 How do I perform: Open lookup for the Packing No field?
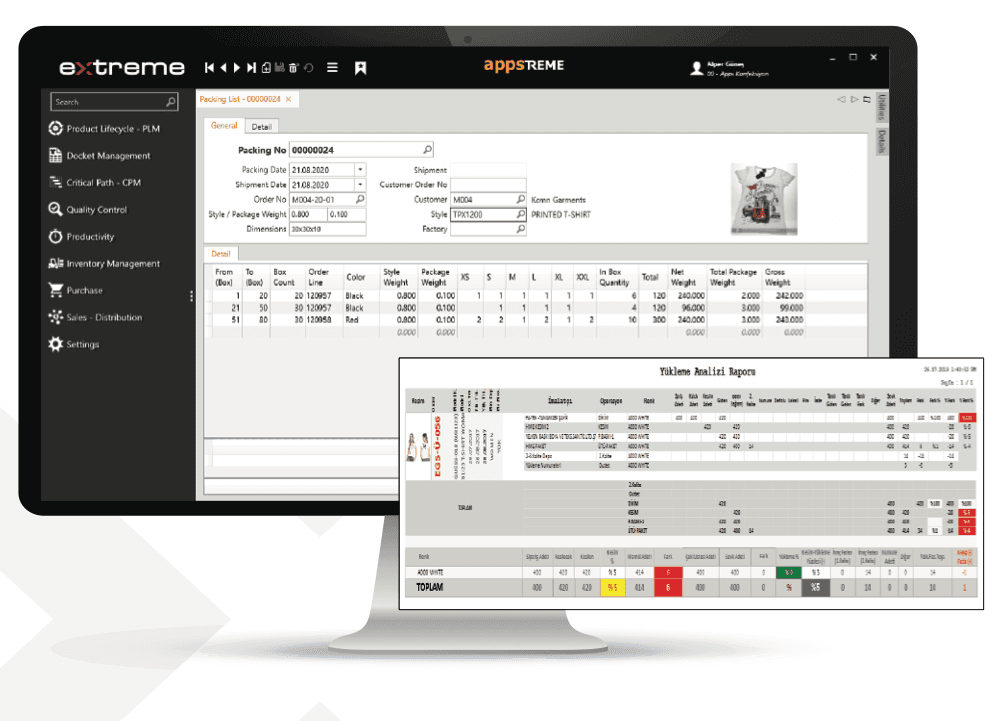click(428, 150)
